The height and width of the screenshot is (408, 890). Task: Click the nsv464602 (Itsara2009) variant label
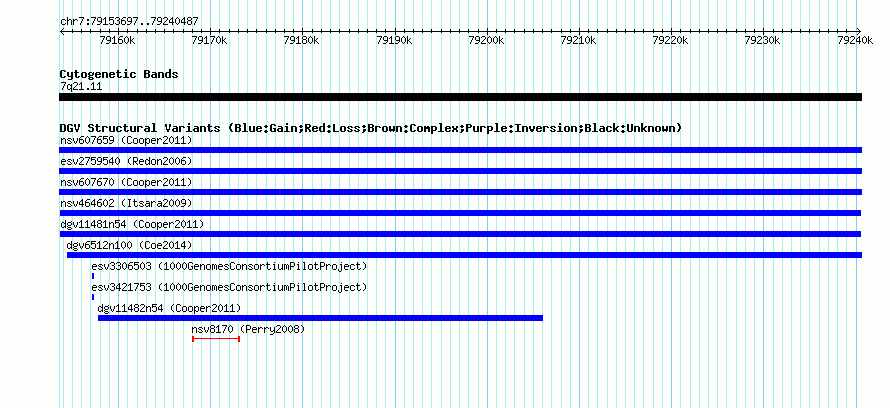(126, 203)
